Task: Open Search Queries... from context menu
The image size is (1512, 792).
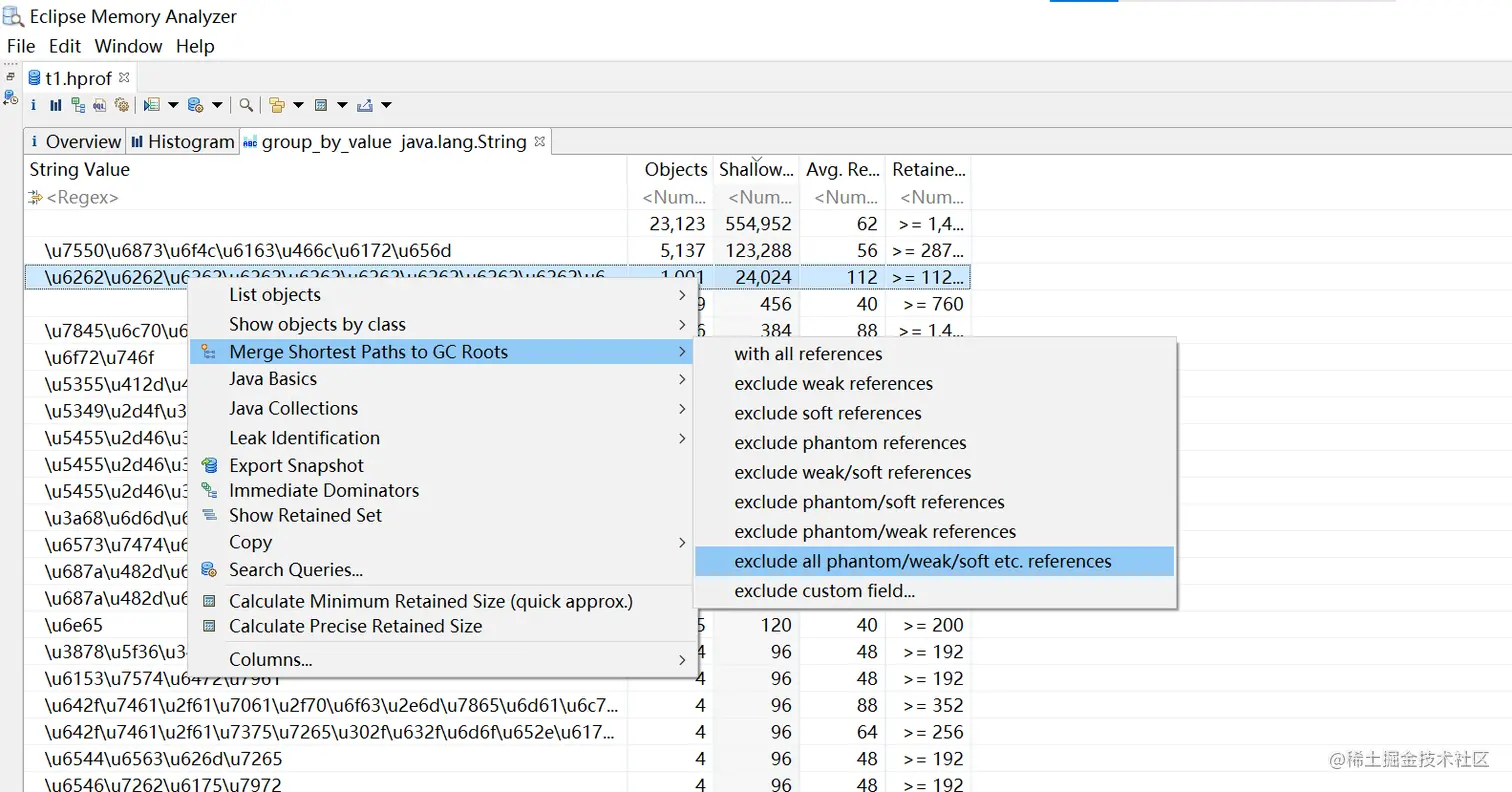Action: (x=296, y=570)
